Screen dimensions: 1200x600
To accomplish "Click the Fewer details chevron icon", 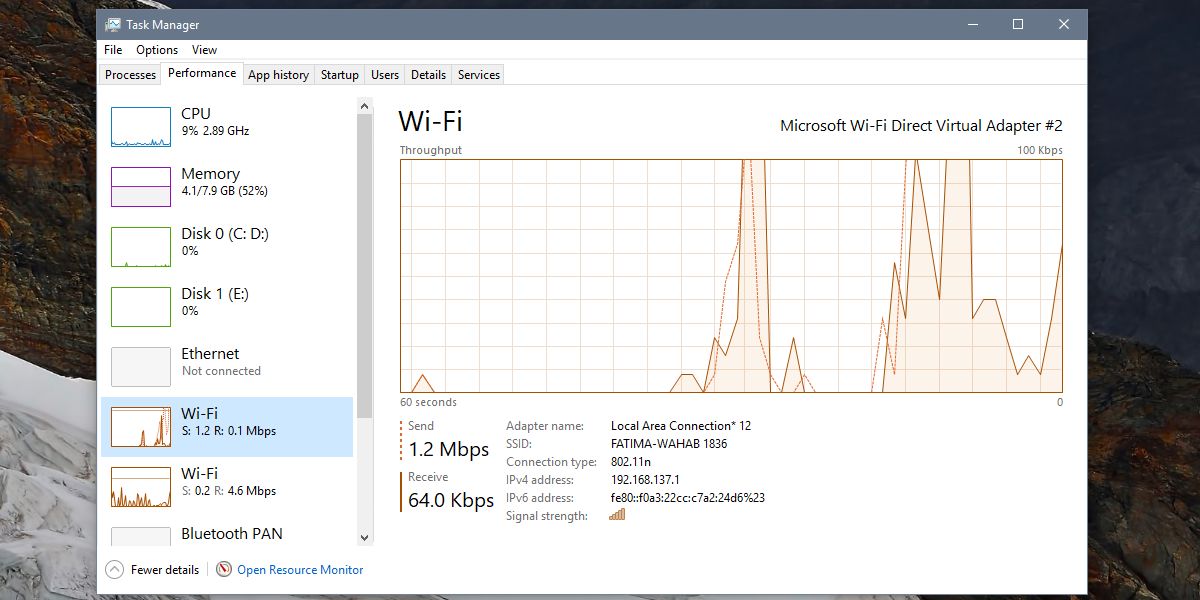I will tap(114, 569).
